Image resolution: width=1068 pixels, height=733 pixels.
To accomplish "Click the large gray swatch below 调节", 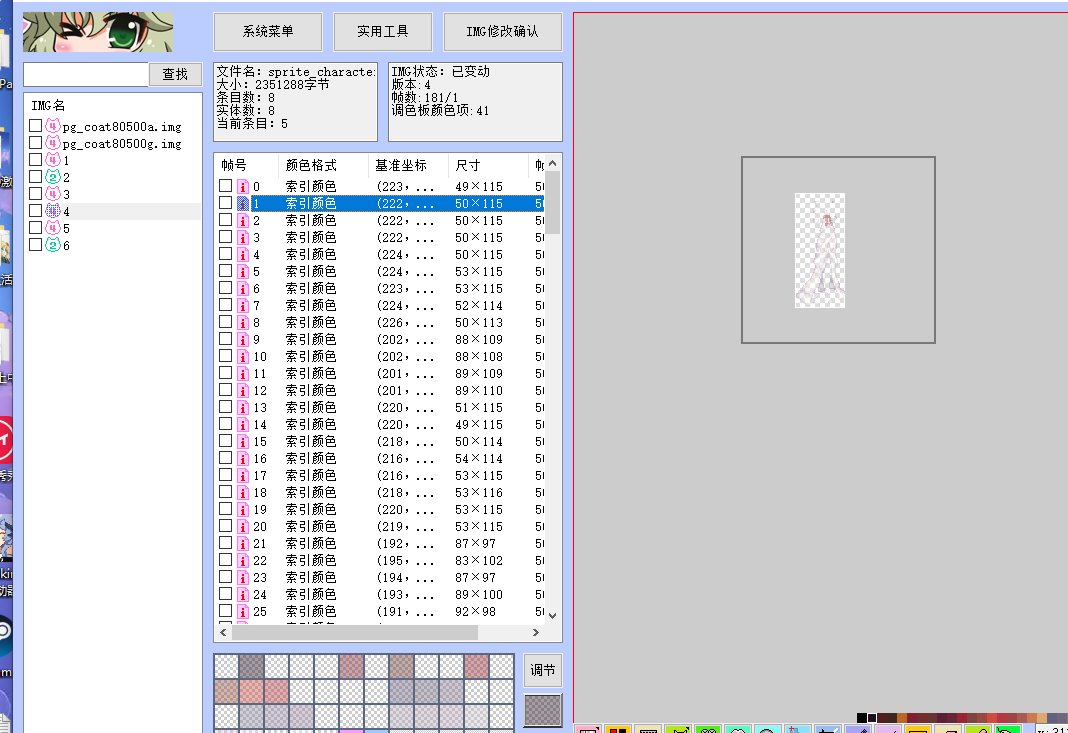I will pos(543,711).
